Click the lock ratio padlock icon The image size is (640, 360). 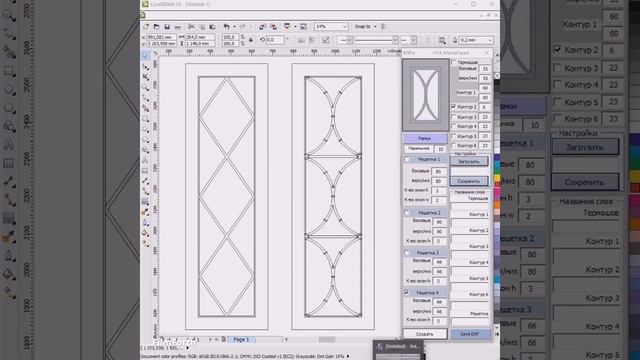(251, 40)
